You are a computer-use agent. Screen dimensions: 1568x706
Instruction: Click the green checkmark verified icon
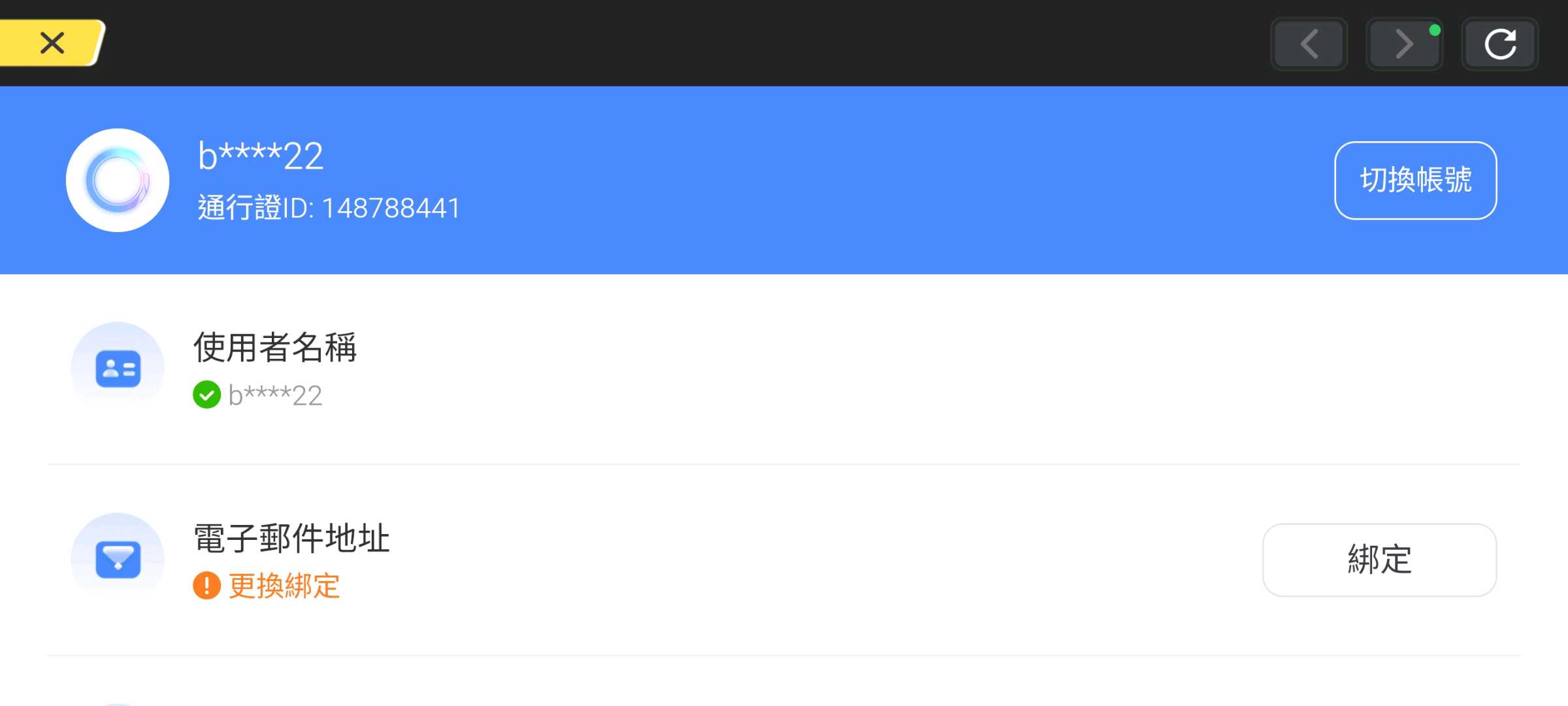[206, 395]
